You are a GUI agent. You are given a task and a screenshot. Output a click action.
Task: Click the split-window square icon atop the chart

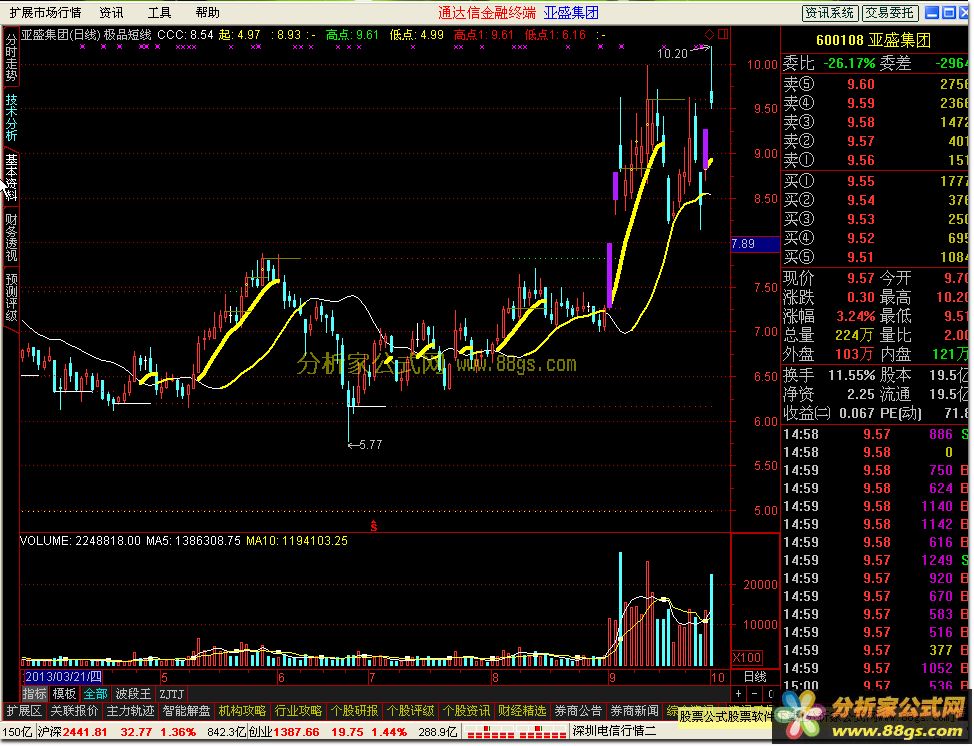[722, 34]
